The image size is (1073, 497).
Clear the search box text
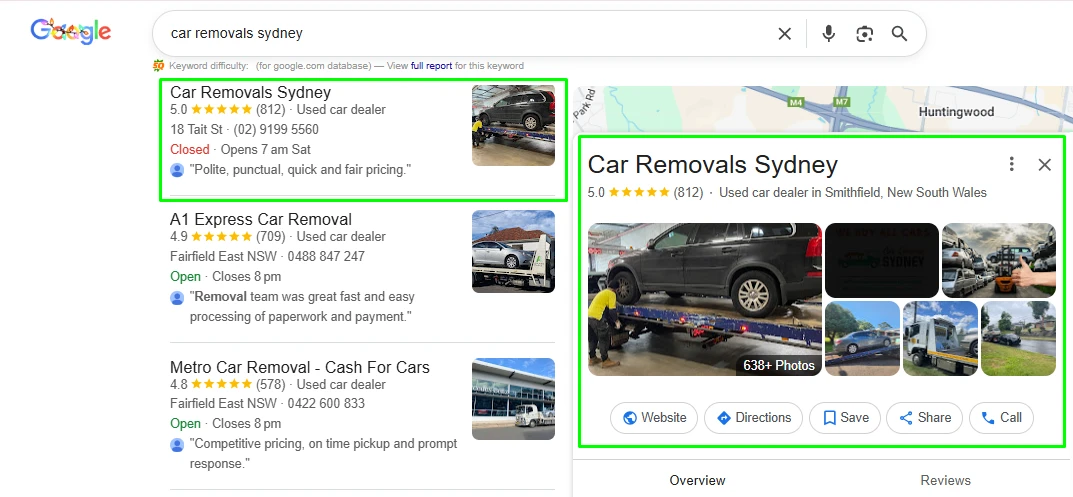click(785, 34)
